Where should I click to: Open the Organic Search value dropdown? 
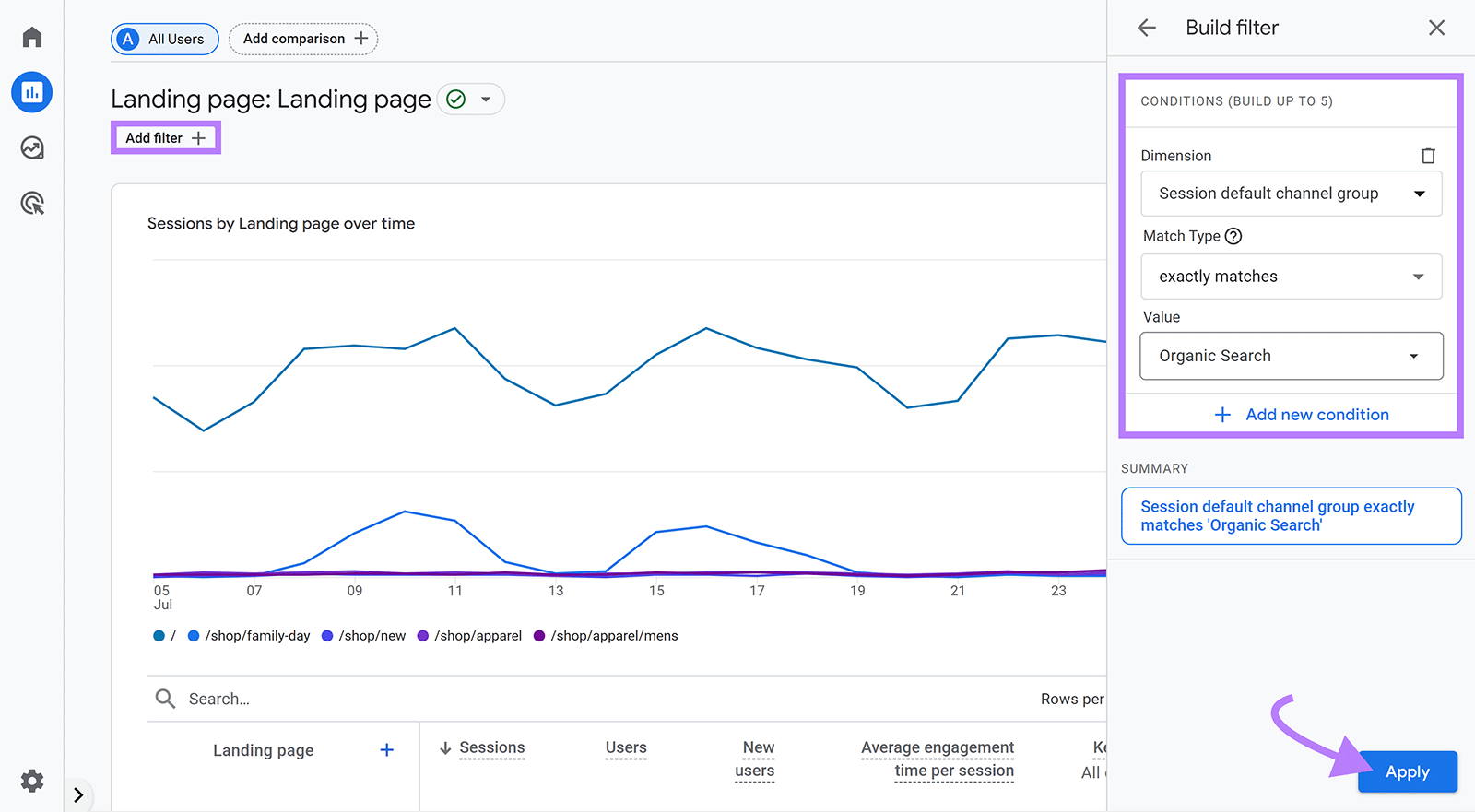coord(1291,356)
